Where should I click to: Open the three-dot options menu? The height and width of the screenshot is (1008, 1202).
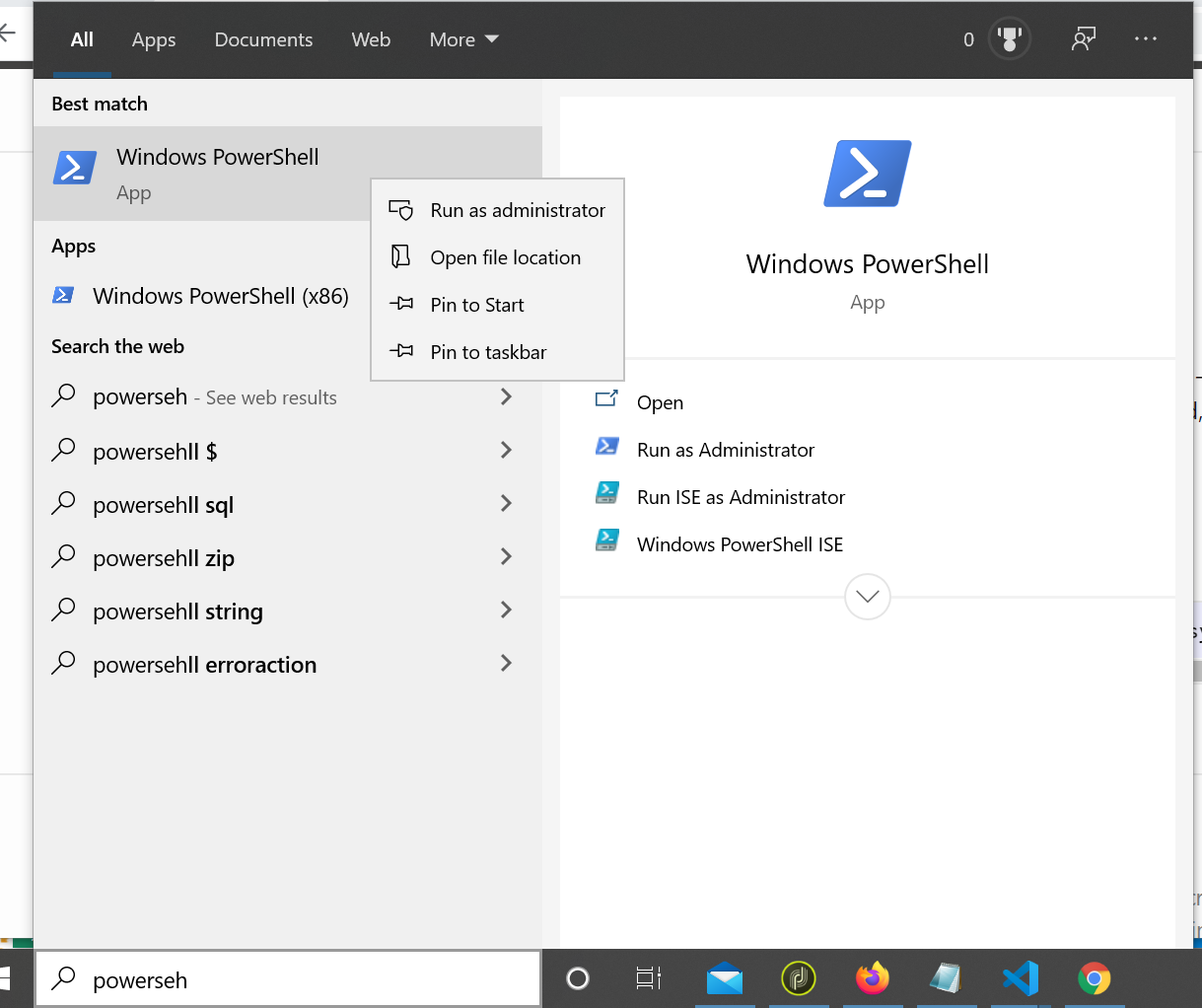pos(1145,39)
